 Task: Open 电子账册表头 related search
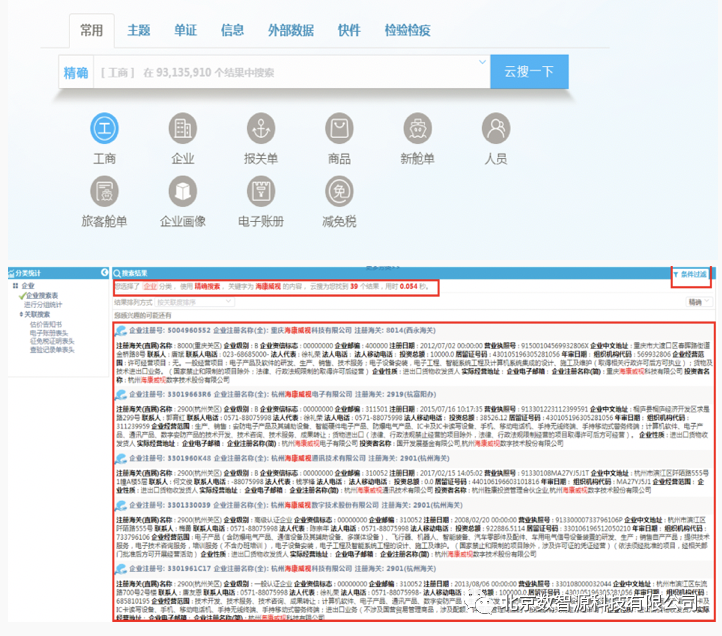point(49,333)
